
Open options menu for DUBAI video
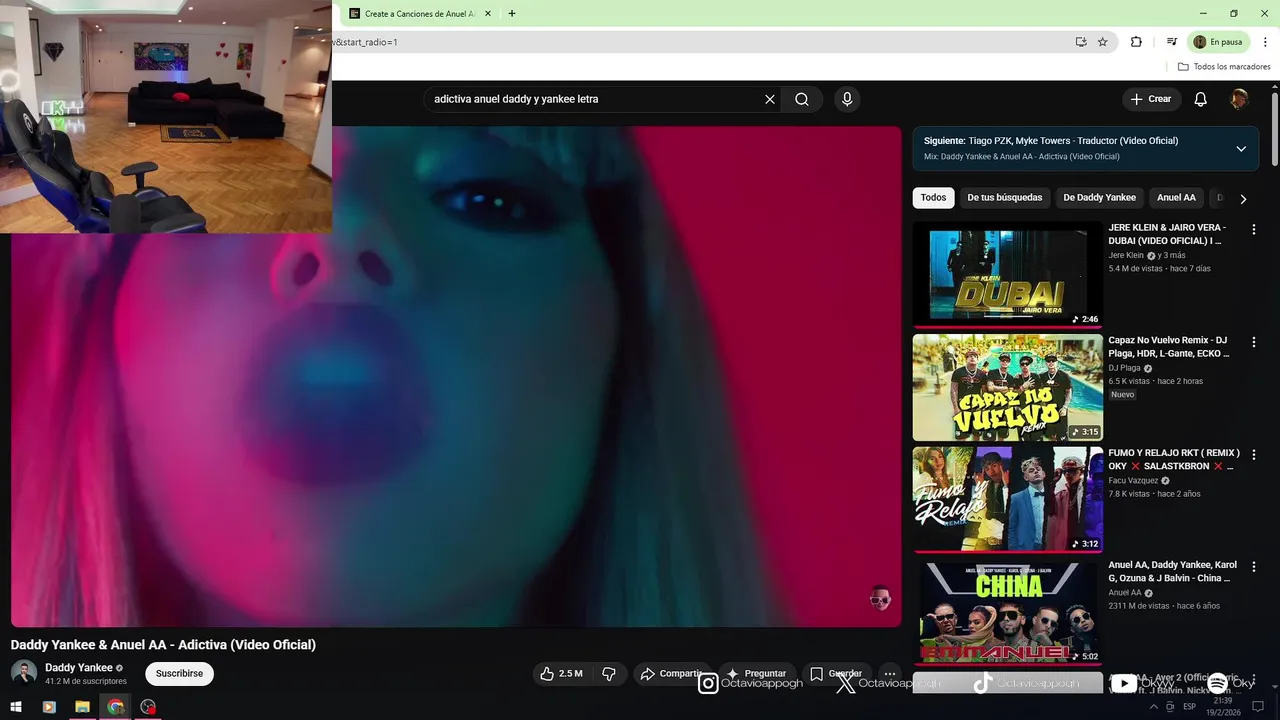click(1254, 230)
